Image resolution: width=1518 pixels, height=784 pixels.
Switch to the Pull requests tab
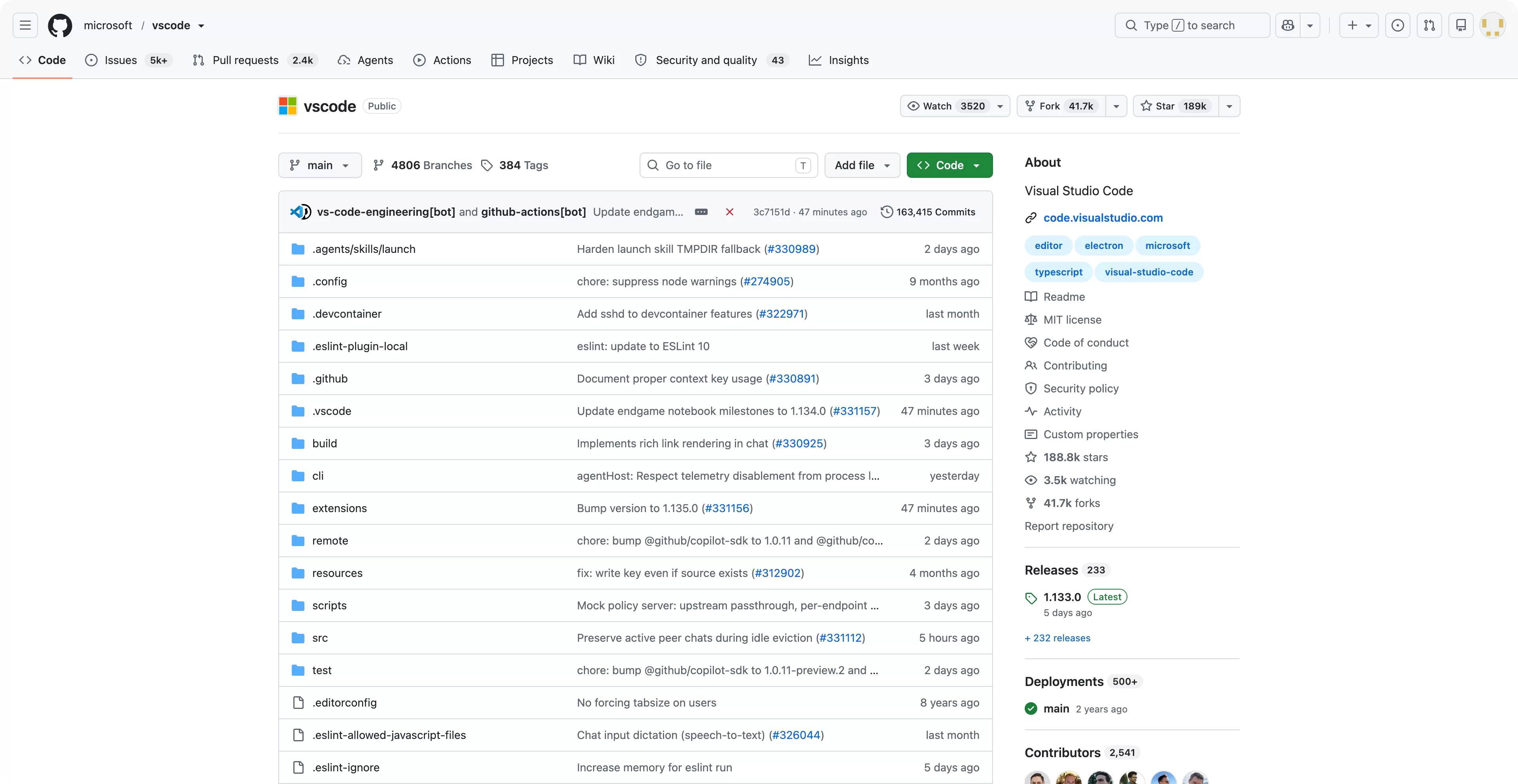coord(255,60)
